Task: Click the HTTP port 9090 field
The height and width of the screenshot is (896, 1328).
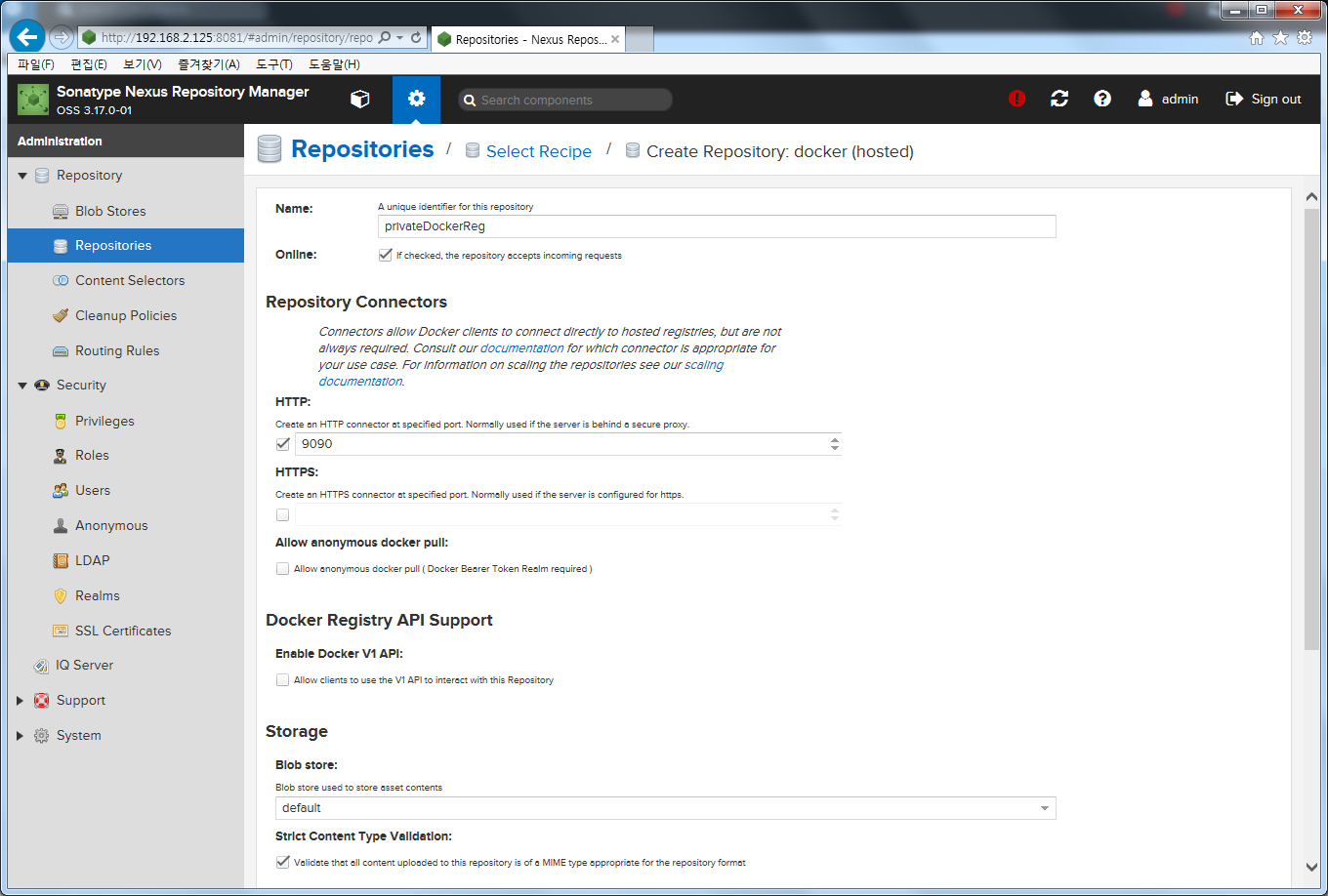Action: (x=560, y=444)
